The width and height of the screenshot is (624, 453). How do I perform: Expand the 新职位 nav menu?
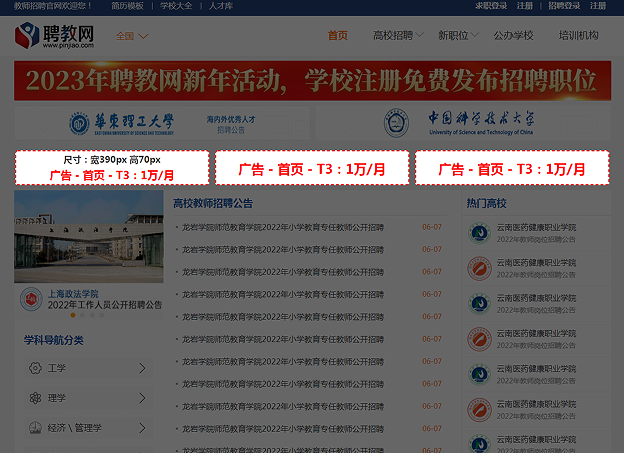pos(458,35)
